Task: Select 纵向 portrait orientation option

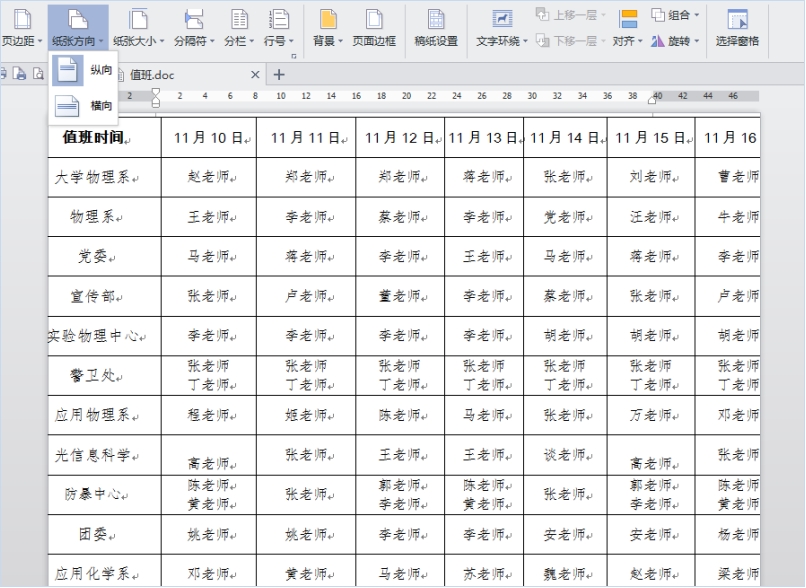Action: click(83, 70)
